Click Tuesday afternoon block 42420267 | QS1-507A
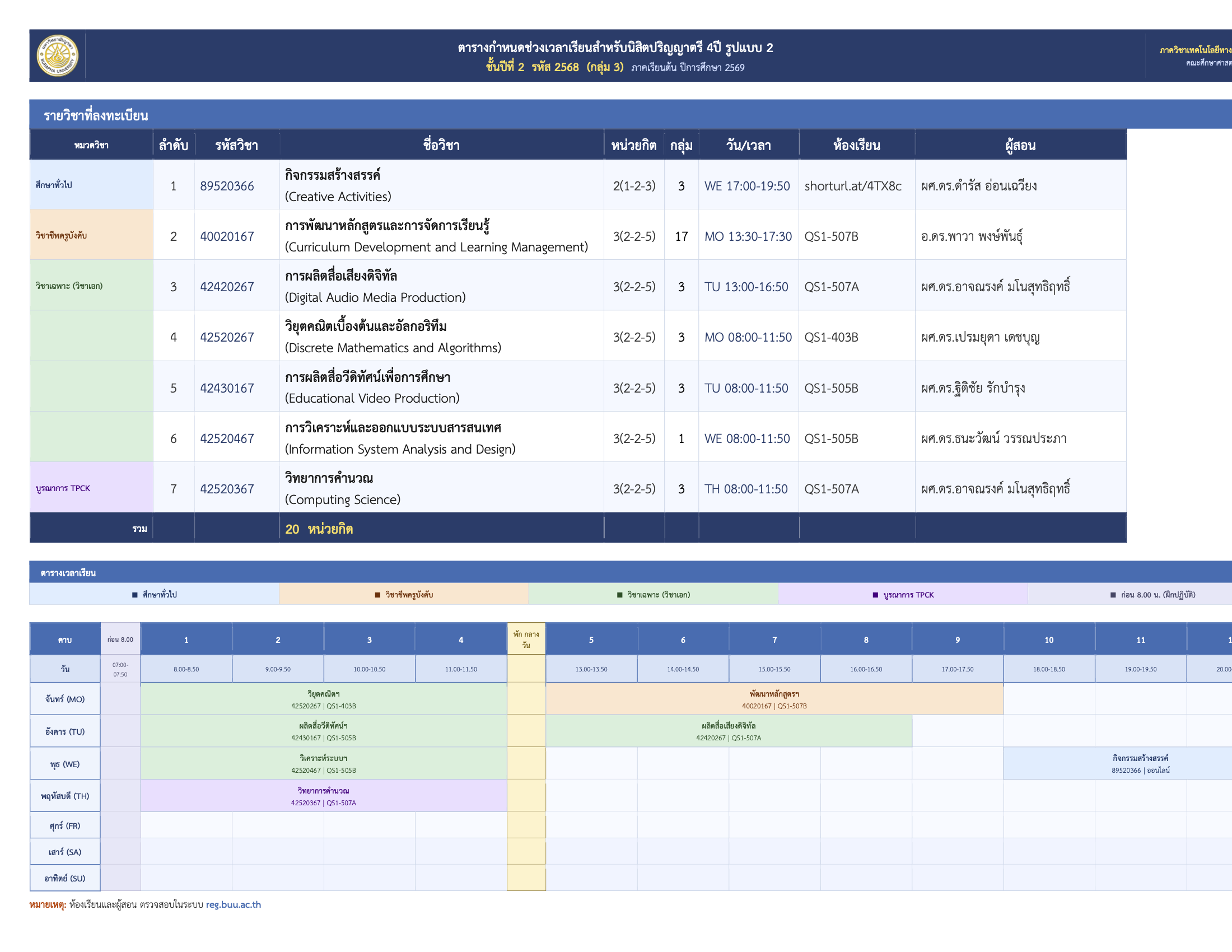This screenshot has height=952, width=1232. click(728, 731)
